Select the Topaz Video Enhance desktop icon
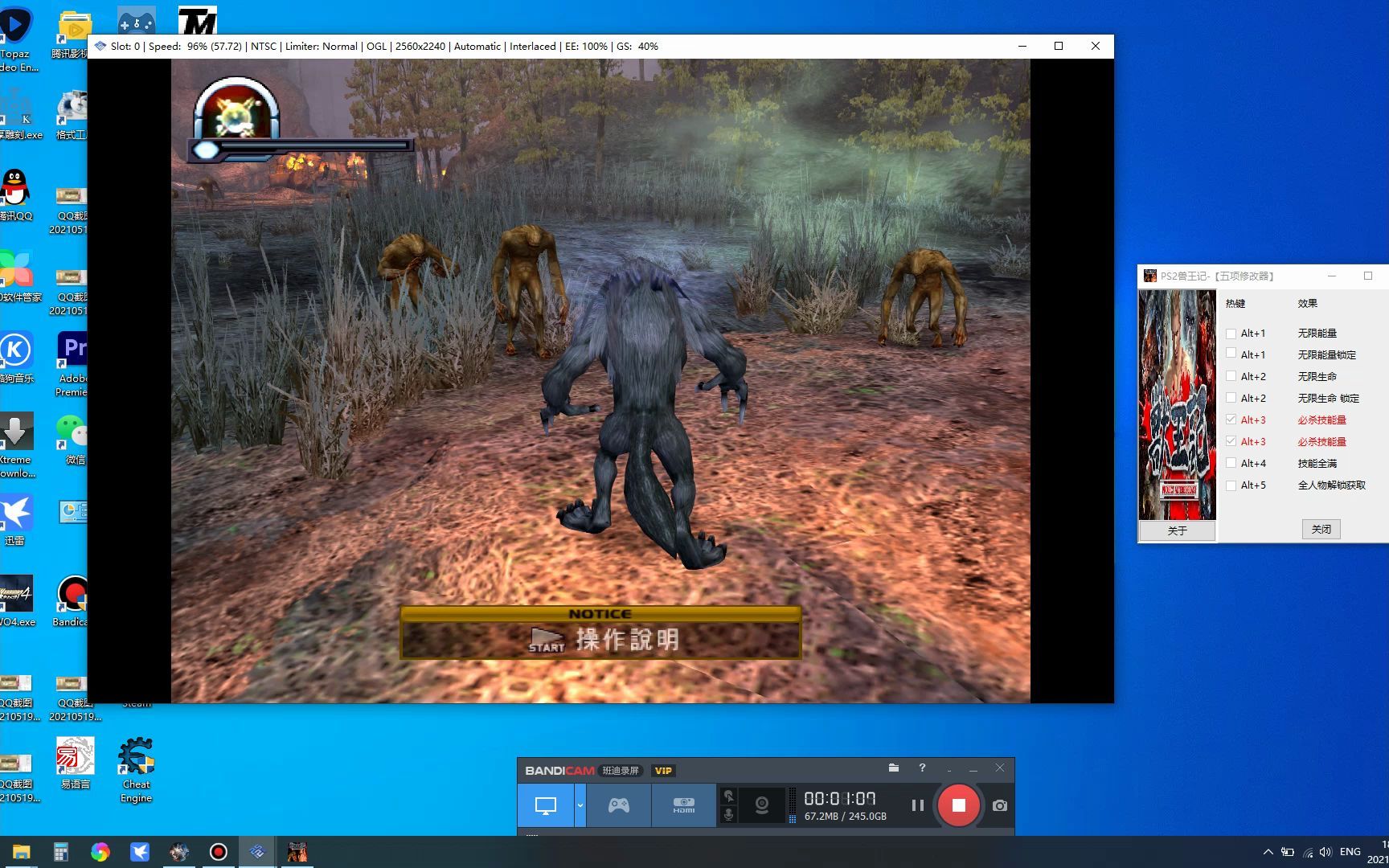Screen dimensions: 1389x868 point(16,40)
